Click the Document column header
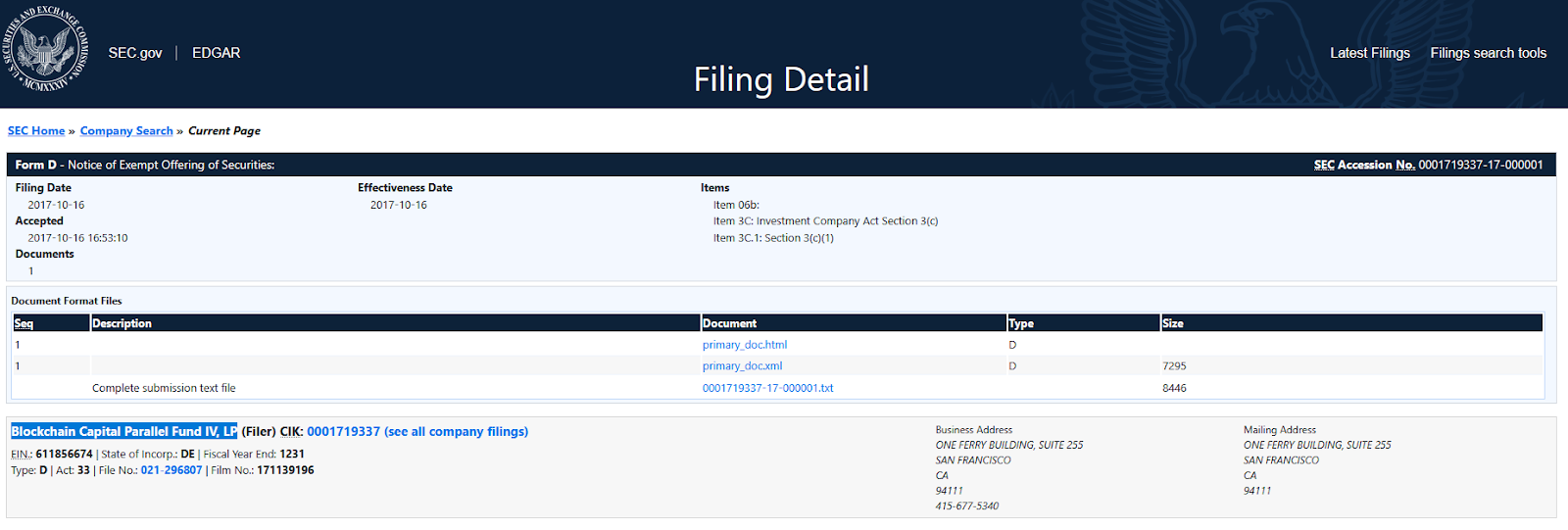This screenshot has height=530, width=1568. click(x=729, y=323)
